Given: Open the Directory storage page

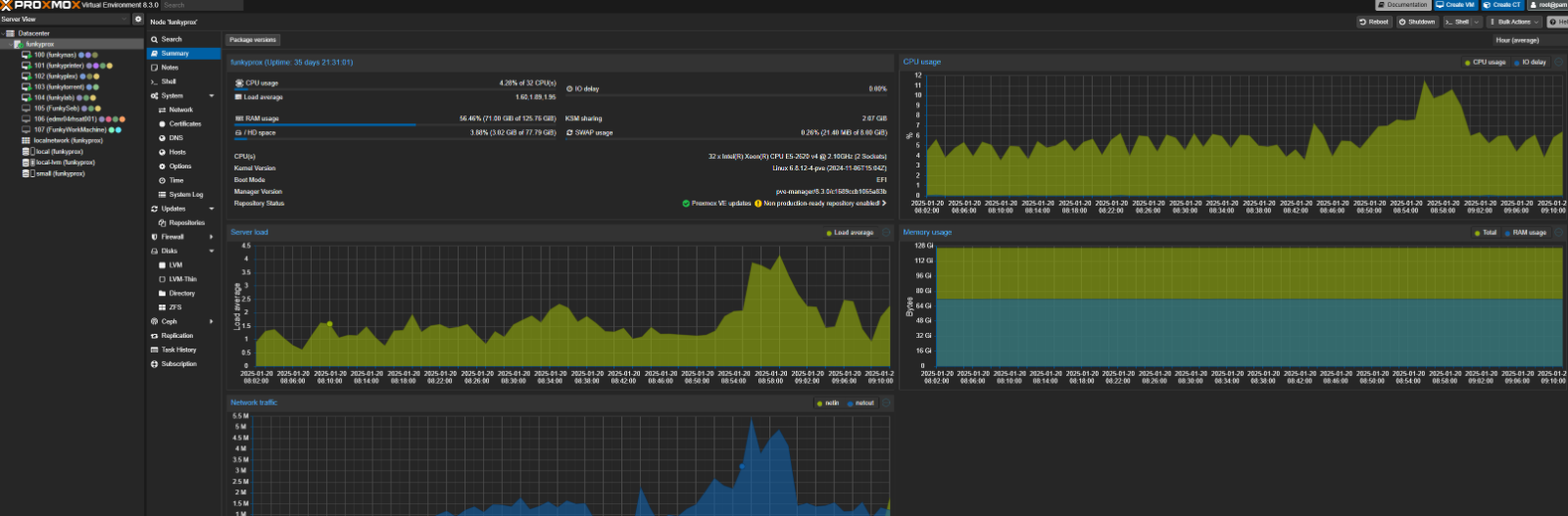Looking at the screenshot, I should coord(183,293).
